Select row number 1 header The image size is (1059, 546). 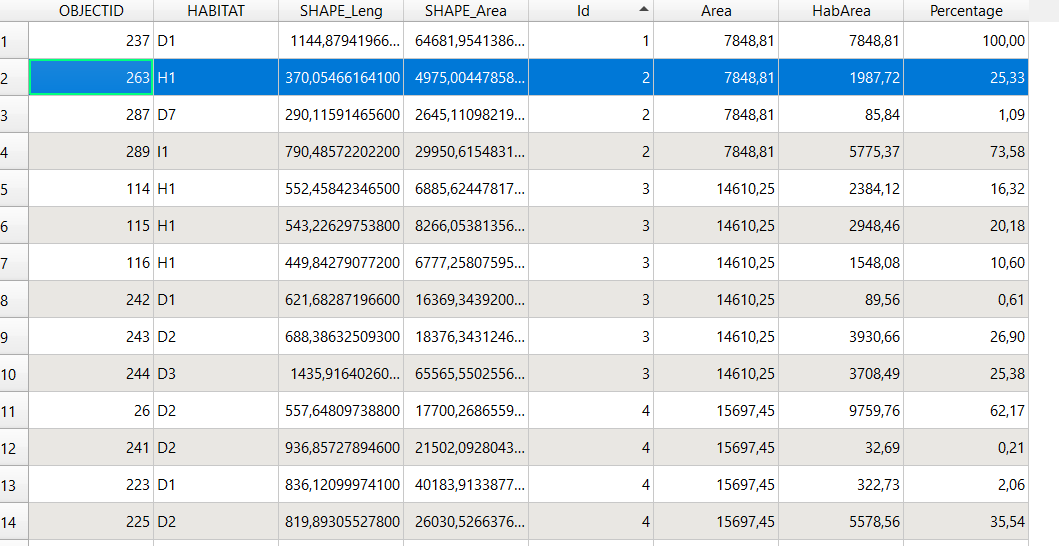(14, 41)
